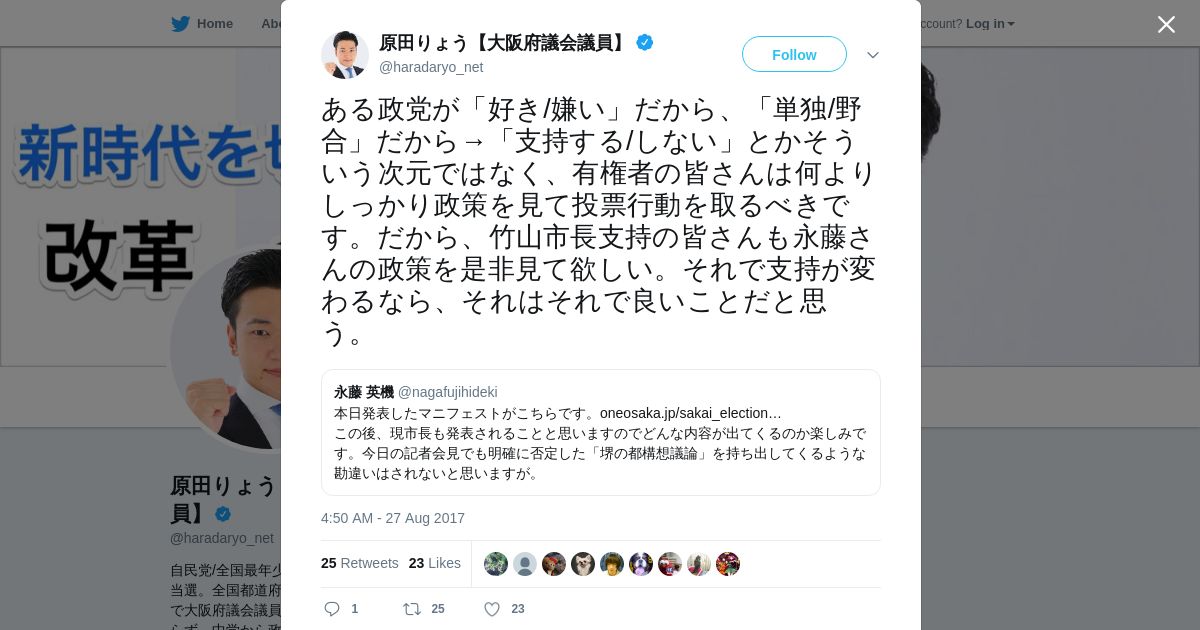Click the retweet arrows icon
Image resolution: width=1200 pixels, height=630 pixels.
411,609
